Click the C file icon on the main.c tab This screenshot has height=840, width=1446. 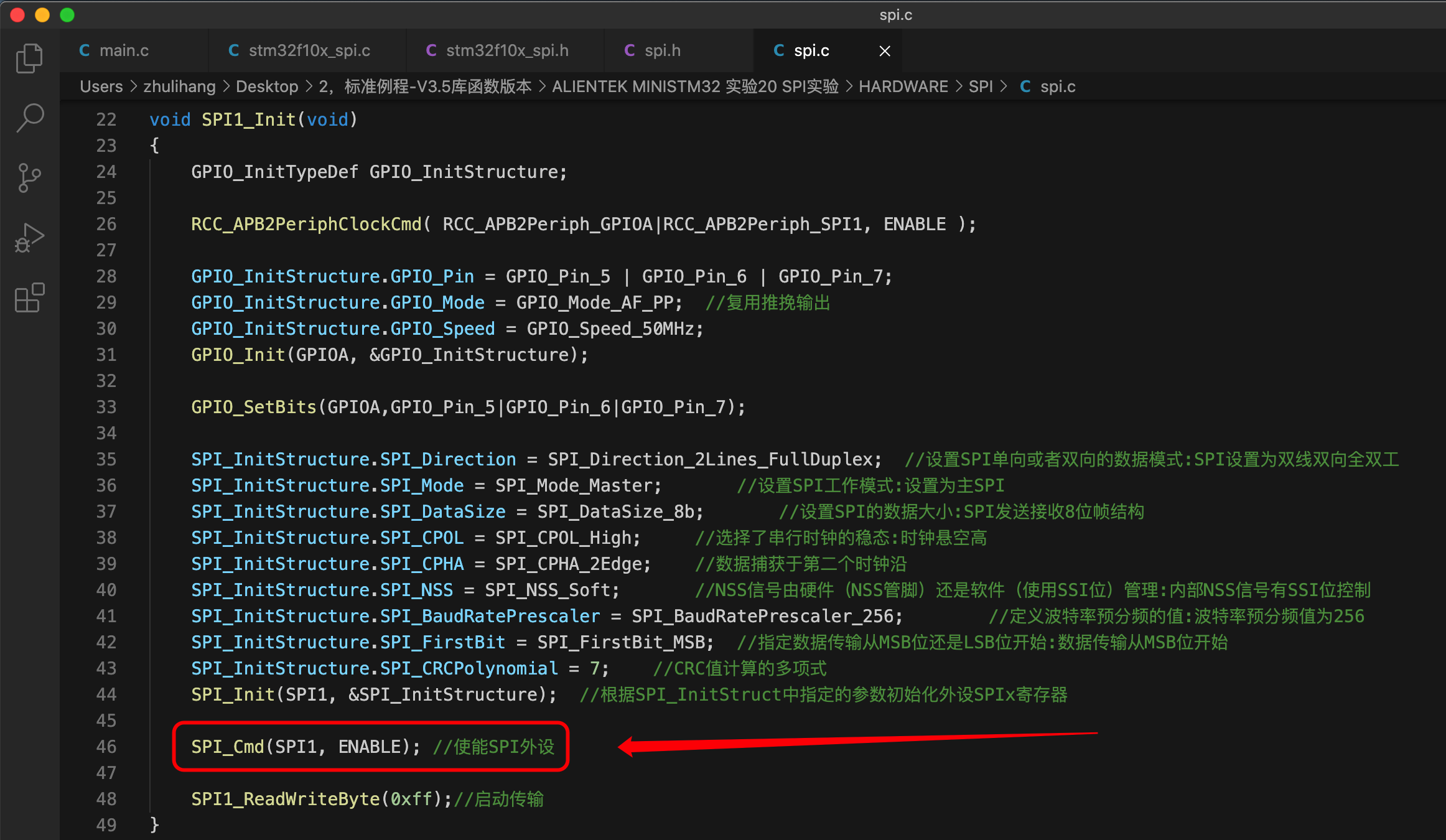point(85,50)
